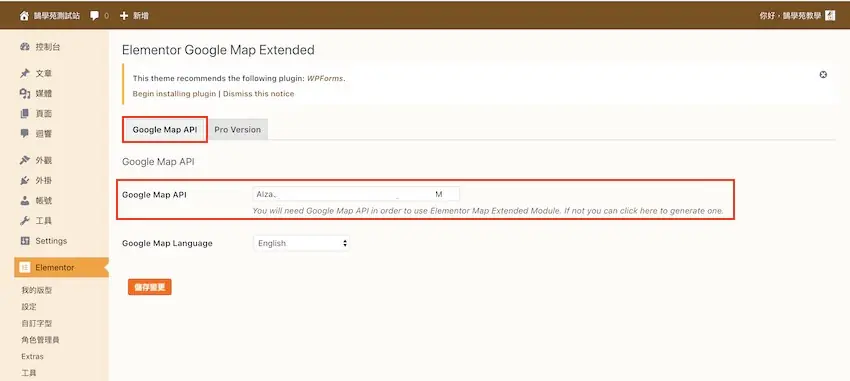
Task: Click the Begin installing plugin link
Action: 174,94
